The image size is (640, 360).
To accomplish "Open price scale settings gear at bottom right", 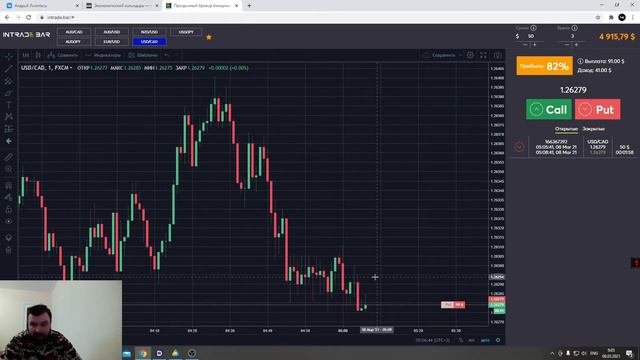I will click(498, 340).
